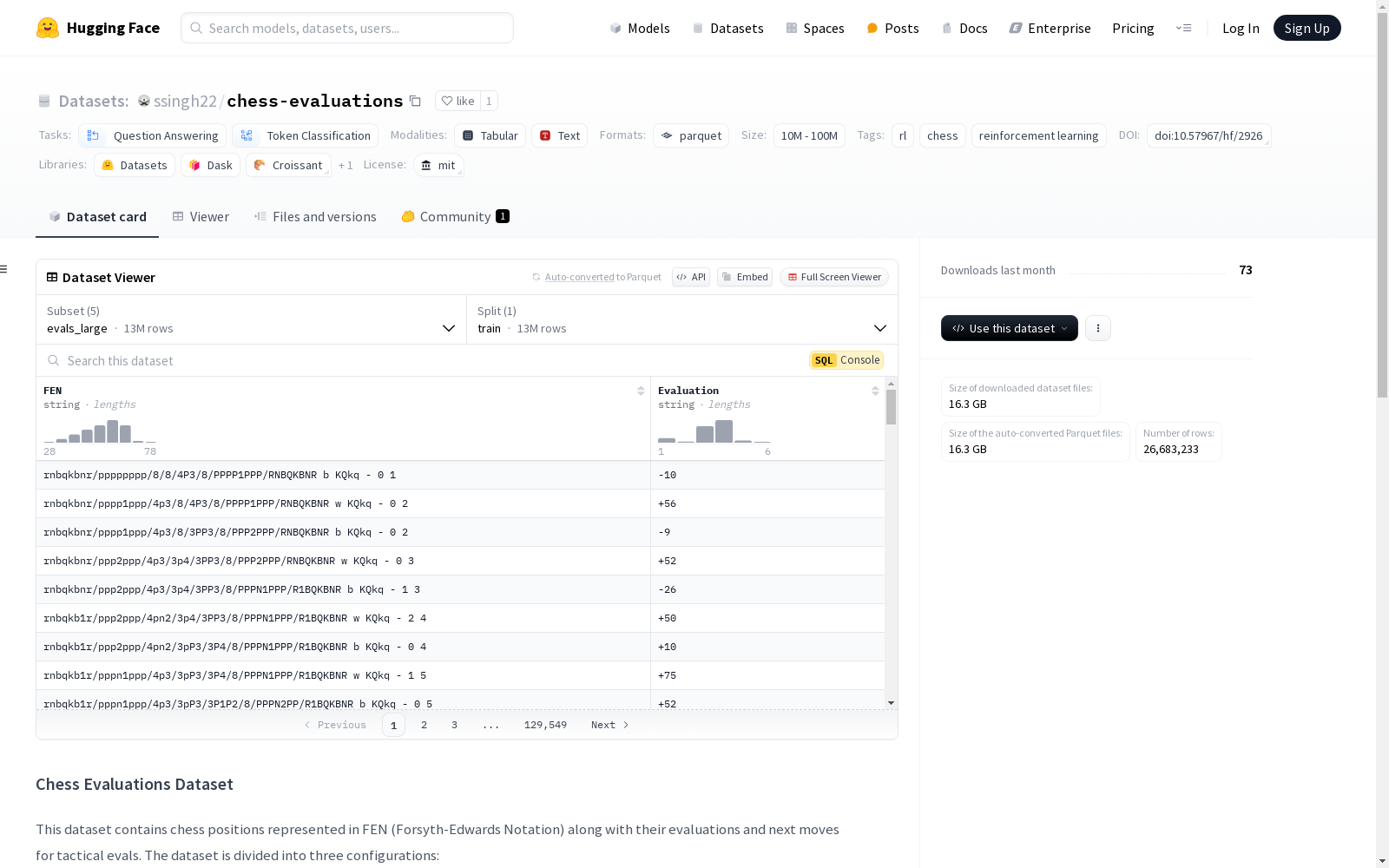Sort the FEN column
Screen dimensions: 1389x868
tap(641, 391)
